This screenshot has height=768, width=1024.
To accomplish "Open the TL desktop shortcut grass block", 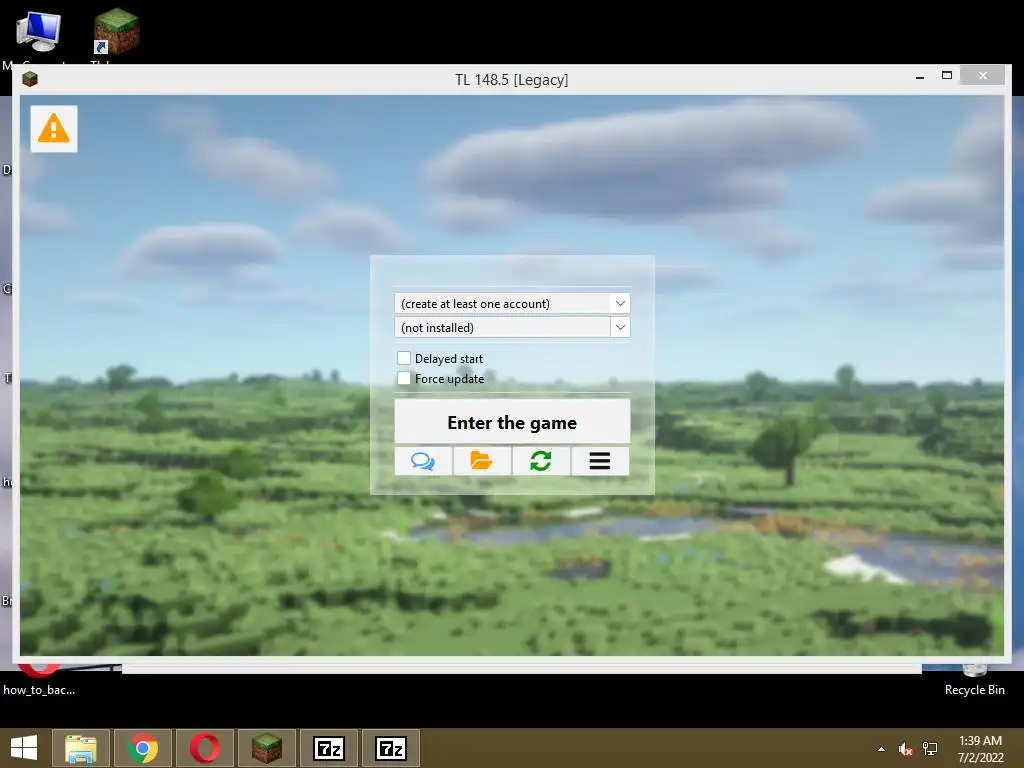I will [116, 31].
